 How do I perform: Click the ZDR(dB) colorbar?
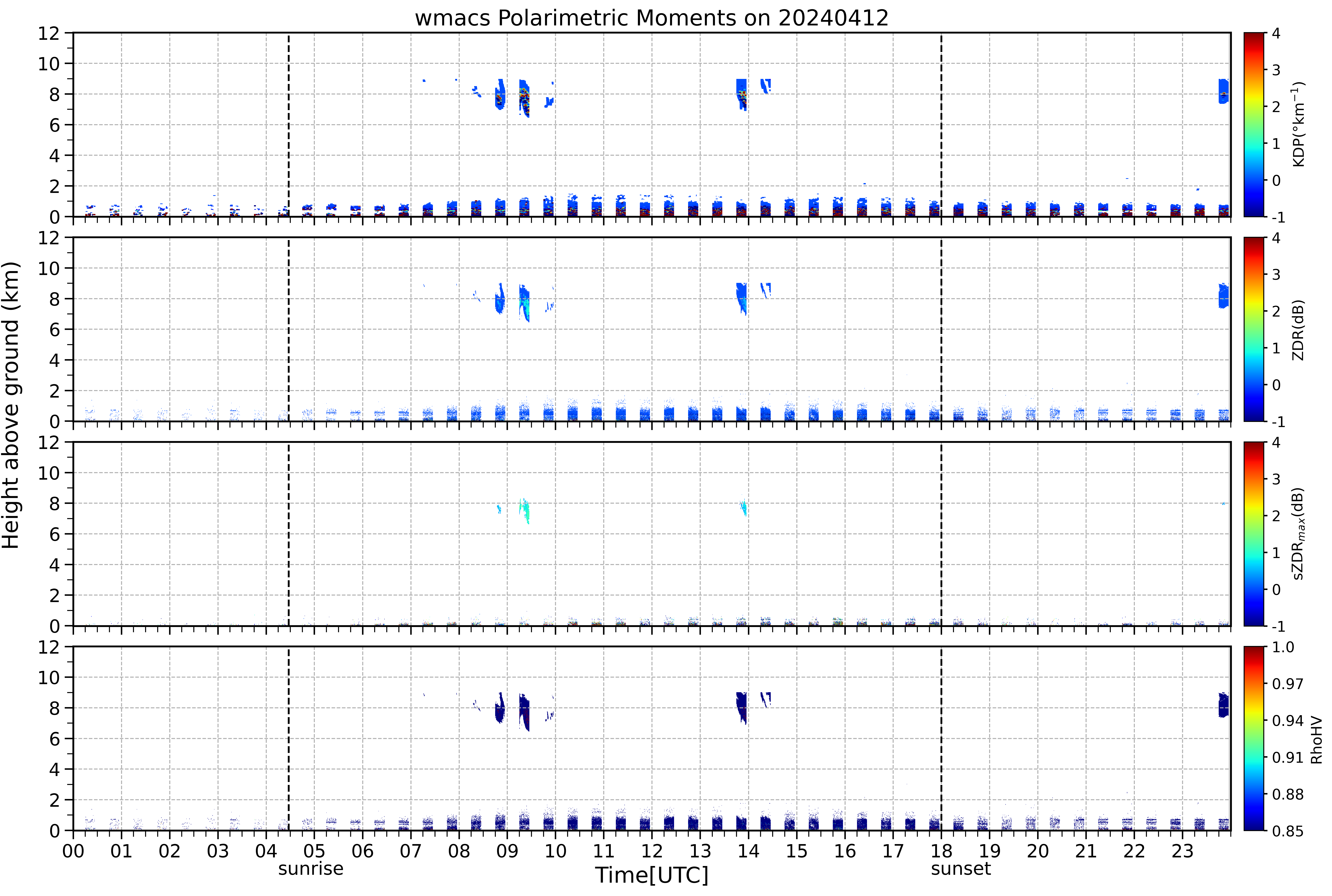click(x=1254, y=329)
